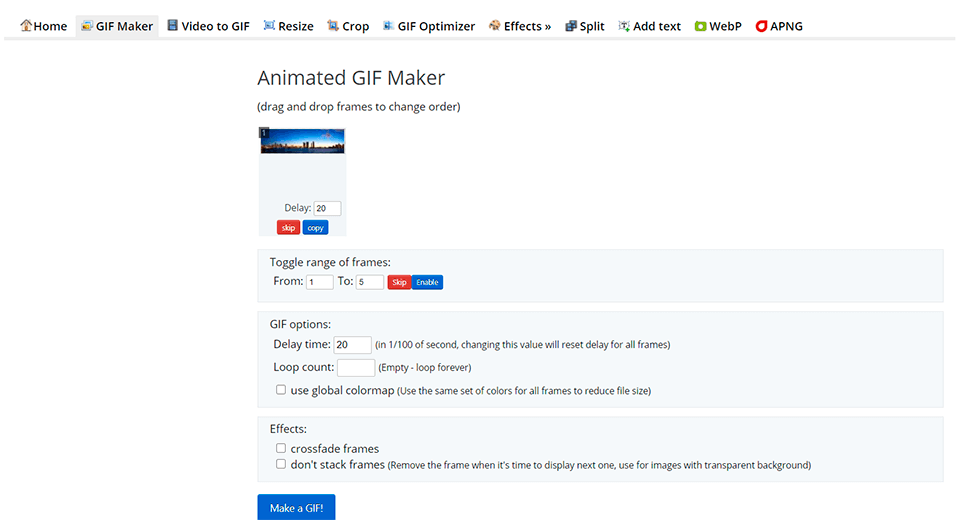Expand the Effects menu
The height and width of the screenshot is (520, 960).
pyautogui.click(x=520, y=26)
